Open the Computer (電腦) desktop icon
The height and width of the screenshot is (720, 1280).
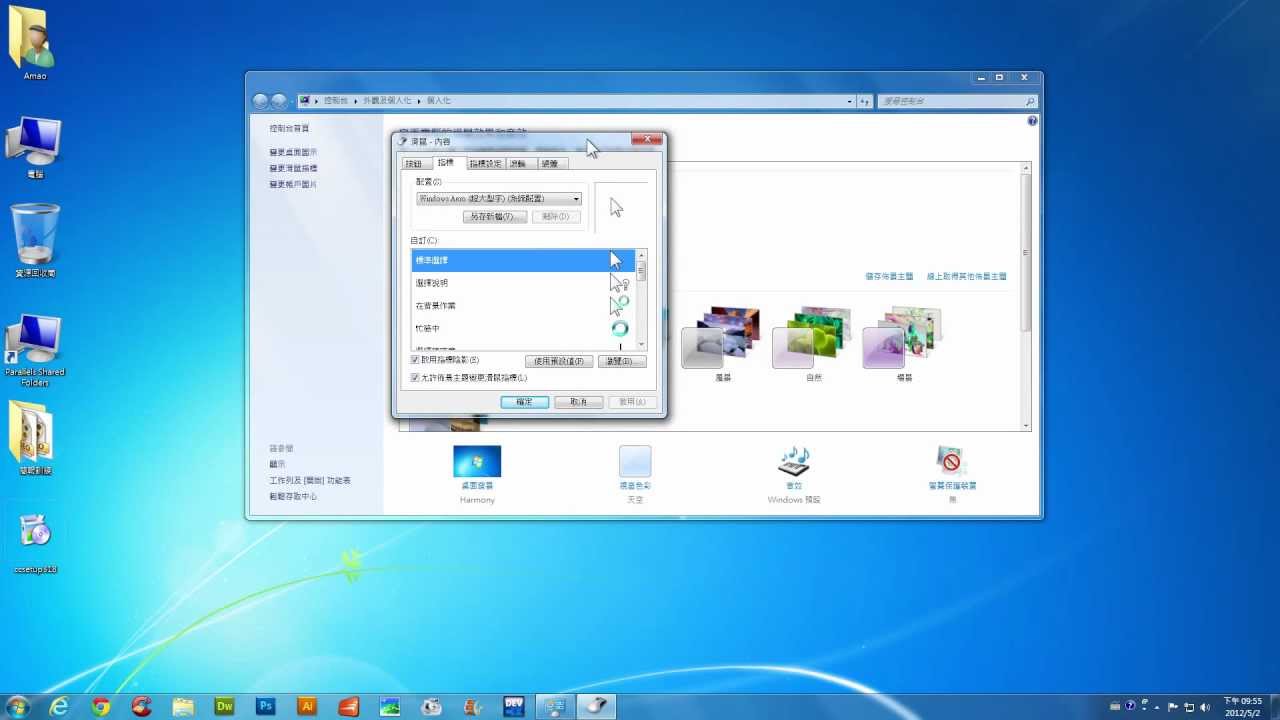[35, 148]
